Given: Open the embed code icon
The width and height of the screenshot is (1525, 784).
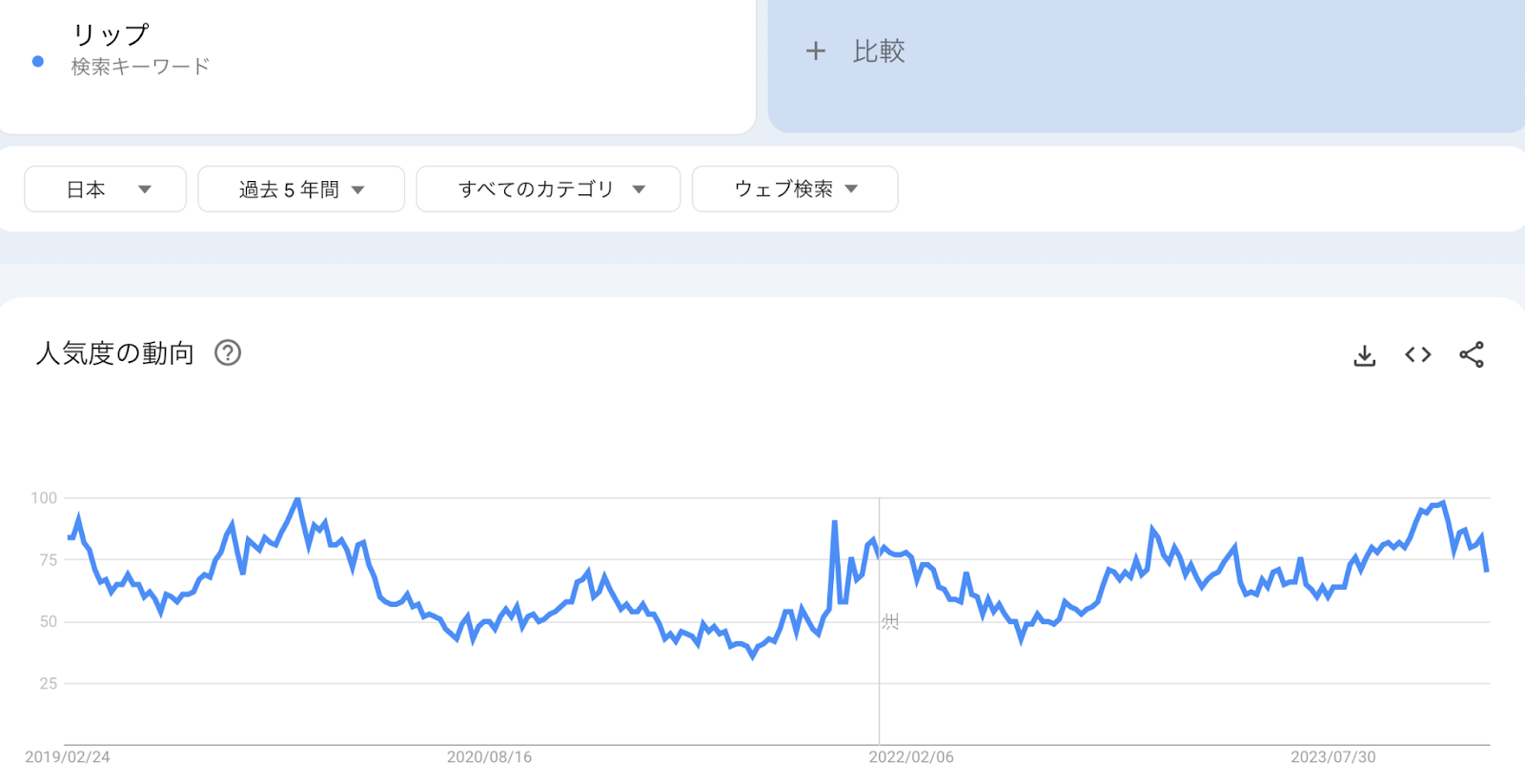Looking at the screenshot, I should (x=1417, y=354).
